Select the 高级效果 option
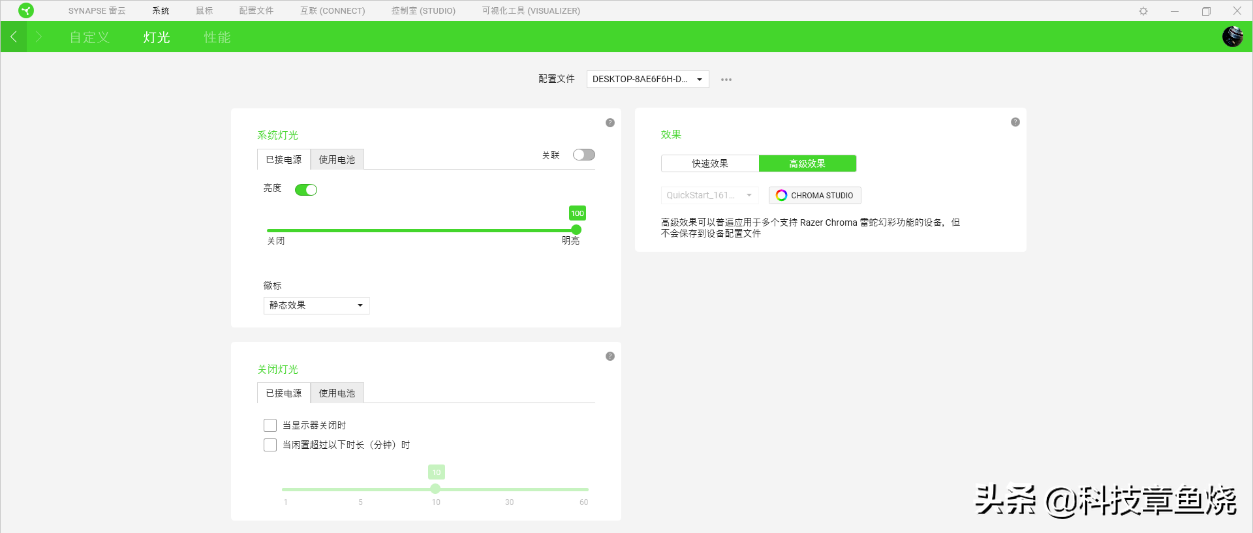 (807, 163)
